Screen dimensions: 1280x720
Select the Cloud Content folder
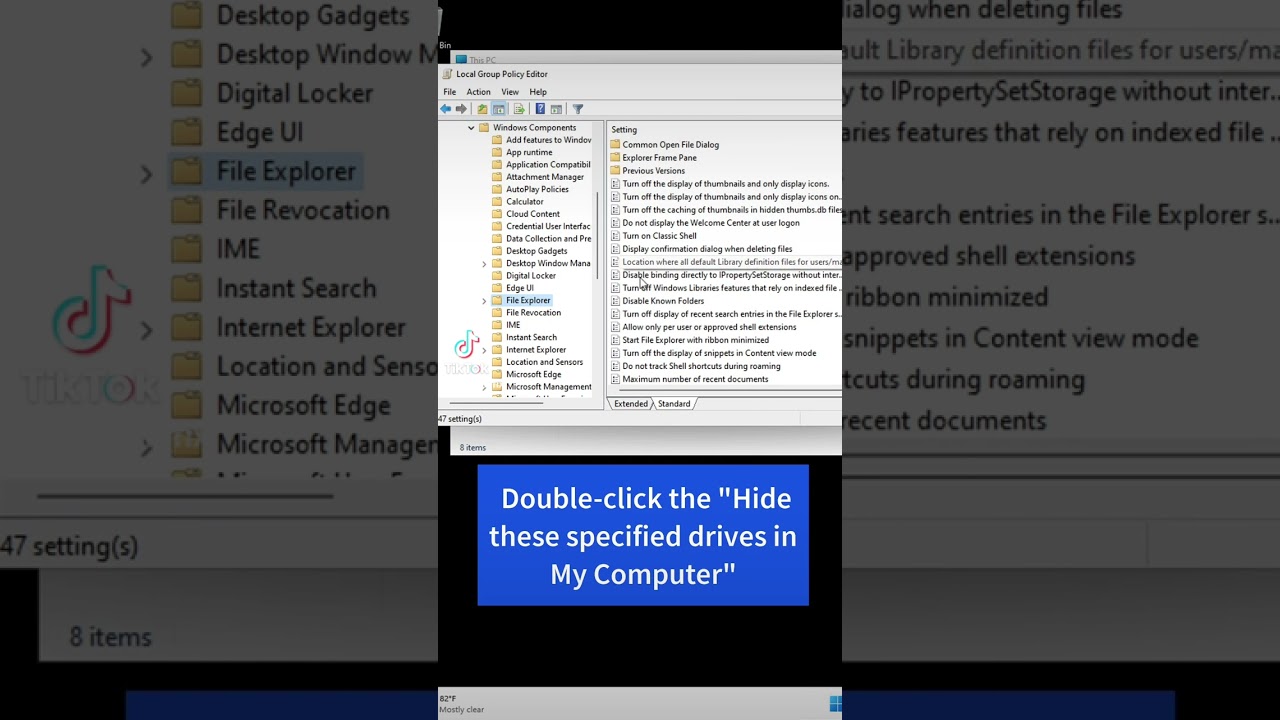[526, 214]
